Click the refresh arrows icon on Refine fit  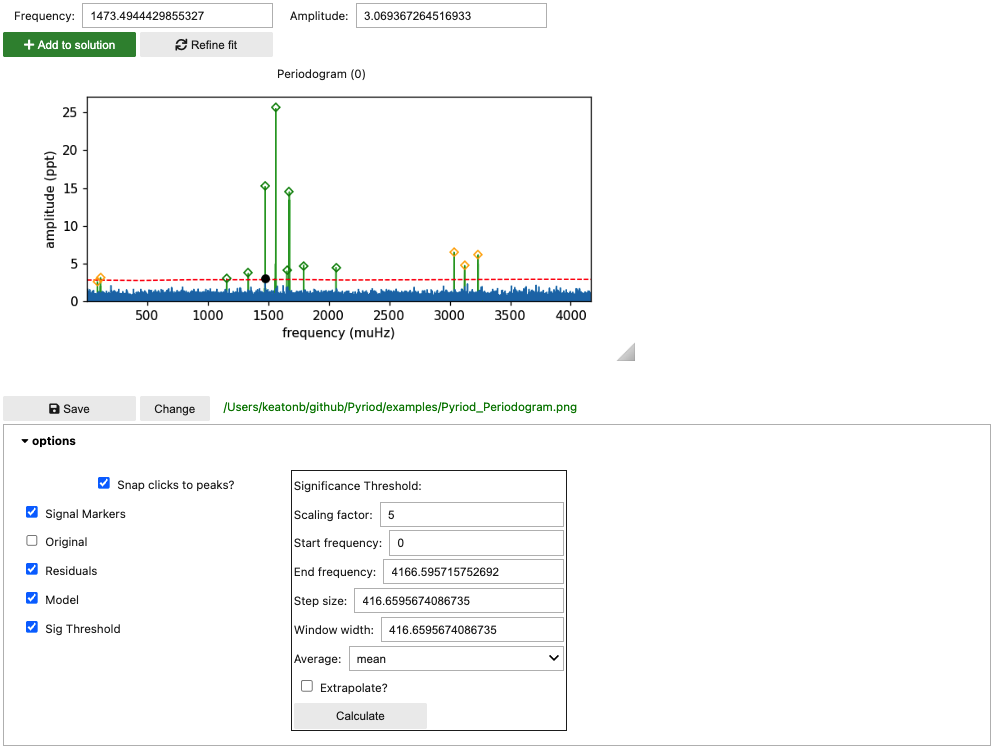click(181, 45)
